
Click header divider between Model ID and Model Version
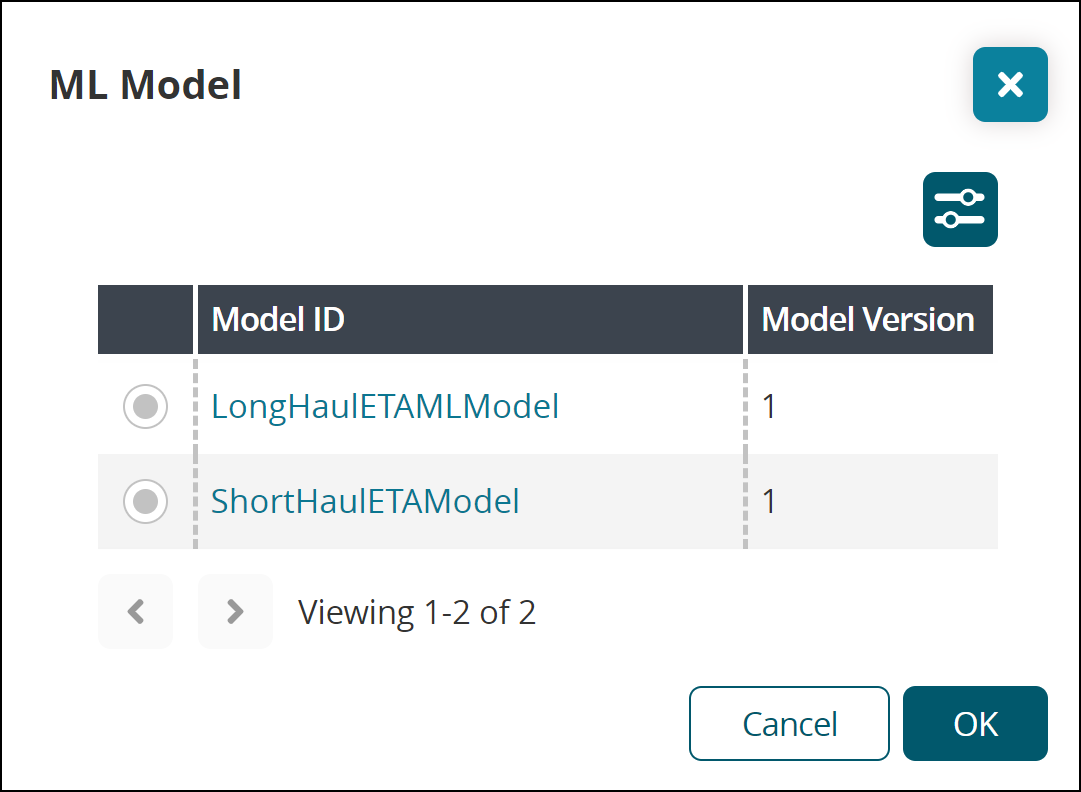coord(746,320)
